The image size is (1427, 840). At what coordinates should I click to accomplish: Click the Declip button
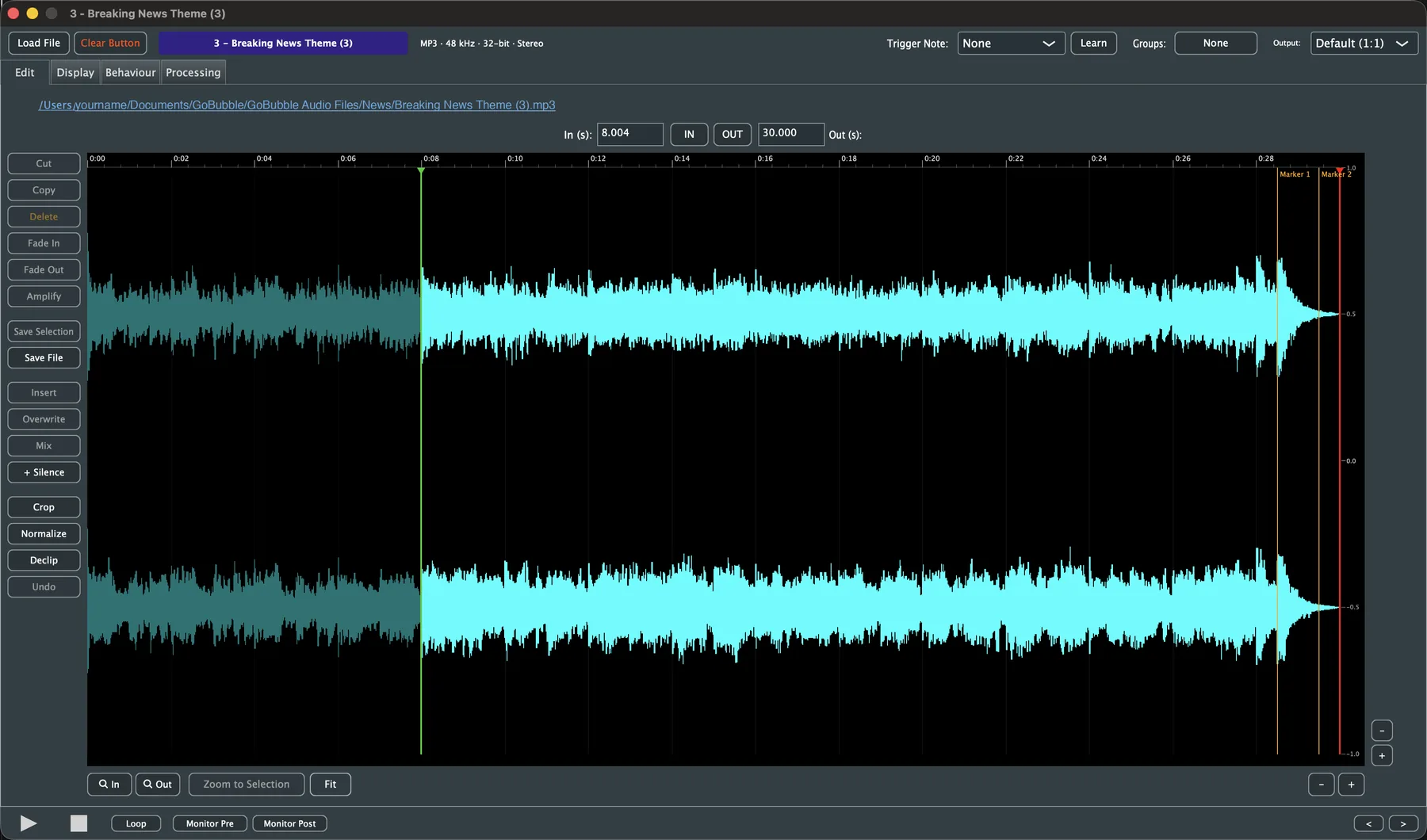44,560
